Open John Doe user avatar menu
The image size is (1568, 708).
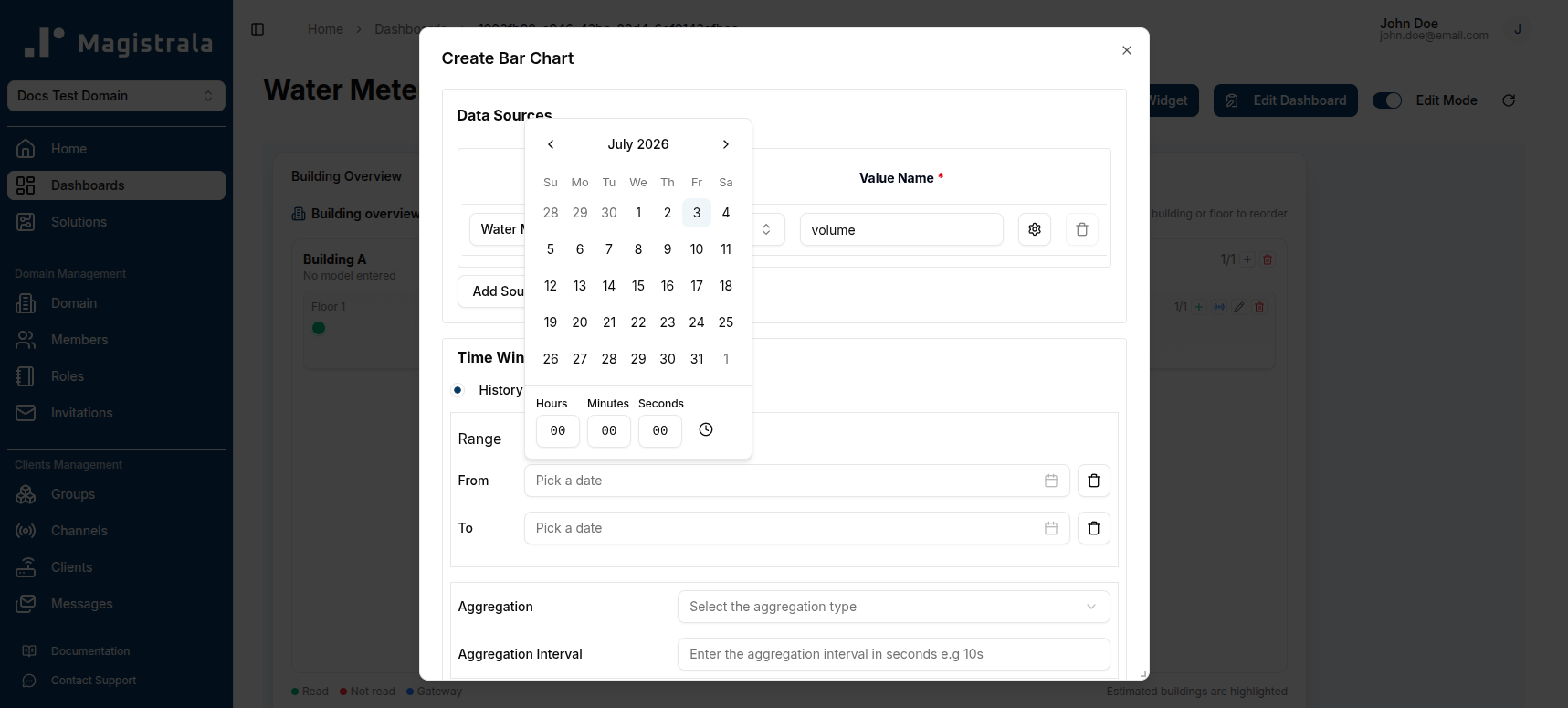tap(1518, 29)
